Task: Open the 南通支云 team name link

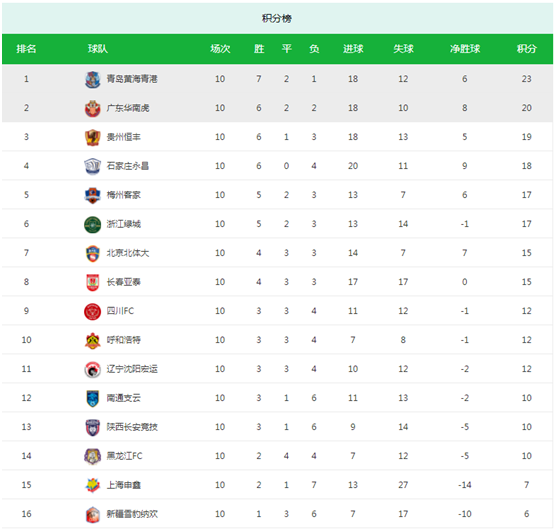Action: [124, 398]
